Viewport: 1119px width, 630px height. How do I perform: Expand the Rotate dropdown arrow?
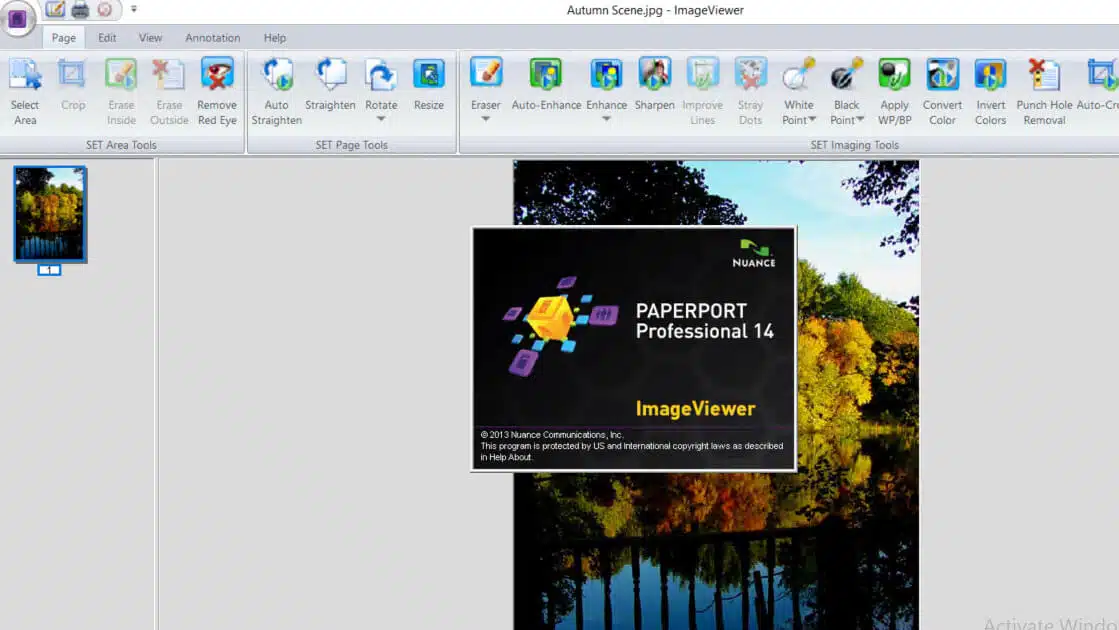click(381, 119)
